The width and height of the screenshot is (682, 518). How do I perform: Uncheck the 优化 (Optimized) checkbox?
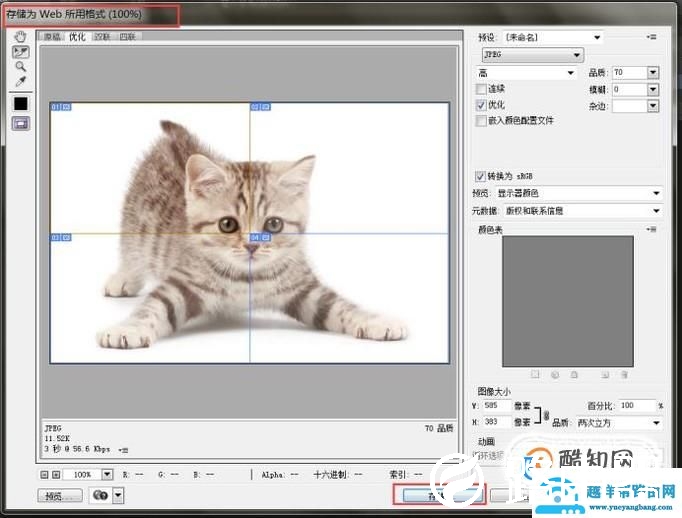[482, 105]
